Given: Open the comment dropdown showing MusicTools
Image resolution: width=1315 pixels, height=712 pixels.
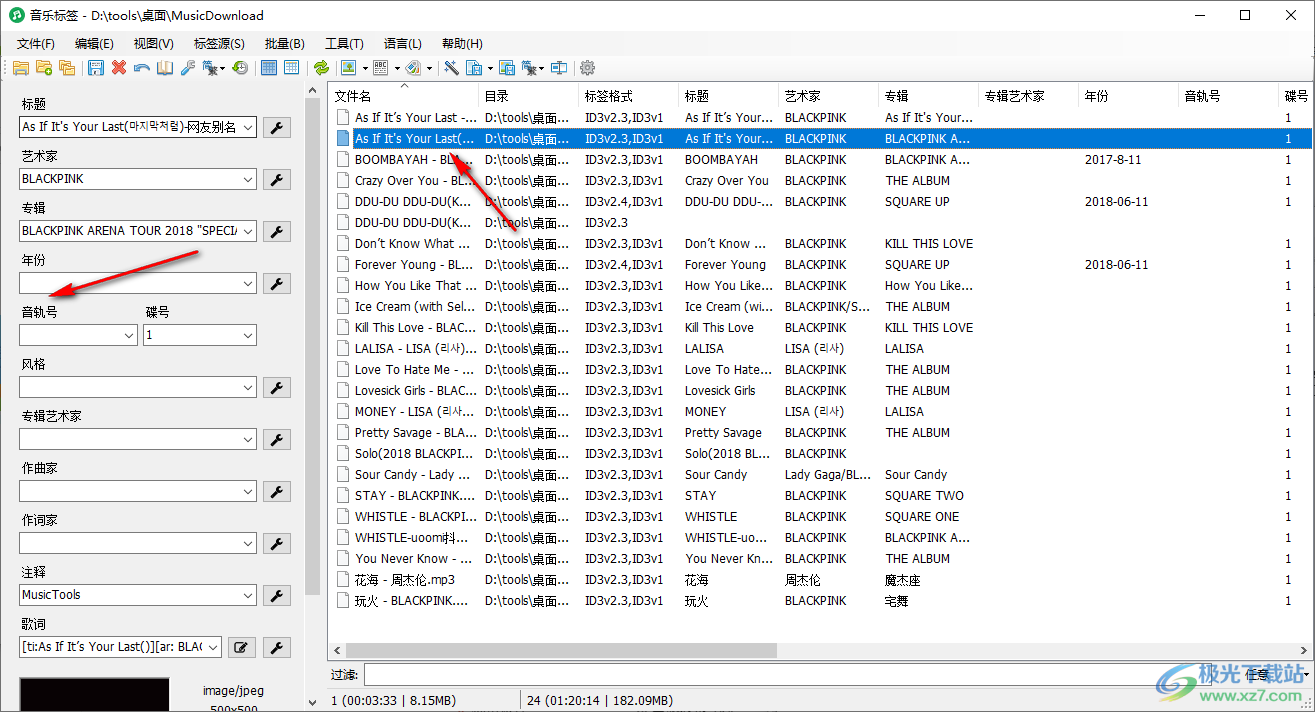Looking at the screenshot, I should tap(248, 595).
